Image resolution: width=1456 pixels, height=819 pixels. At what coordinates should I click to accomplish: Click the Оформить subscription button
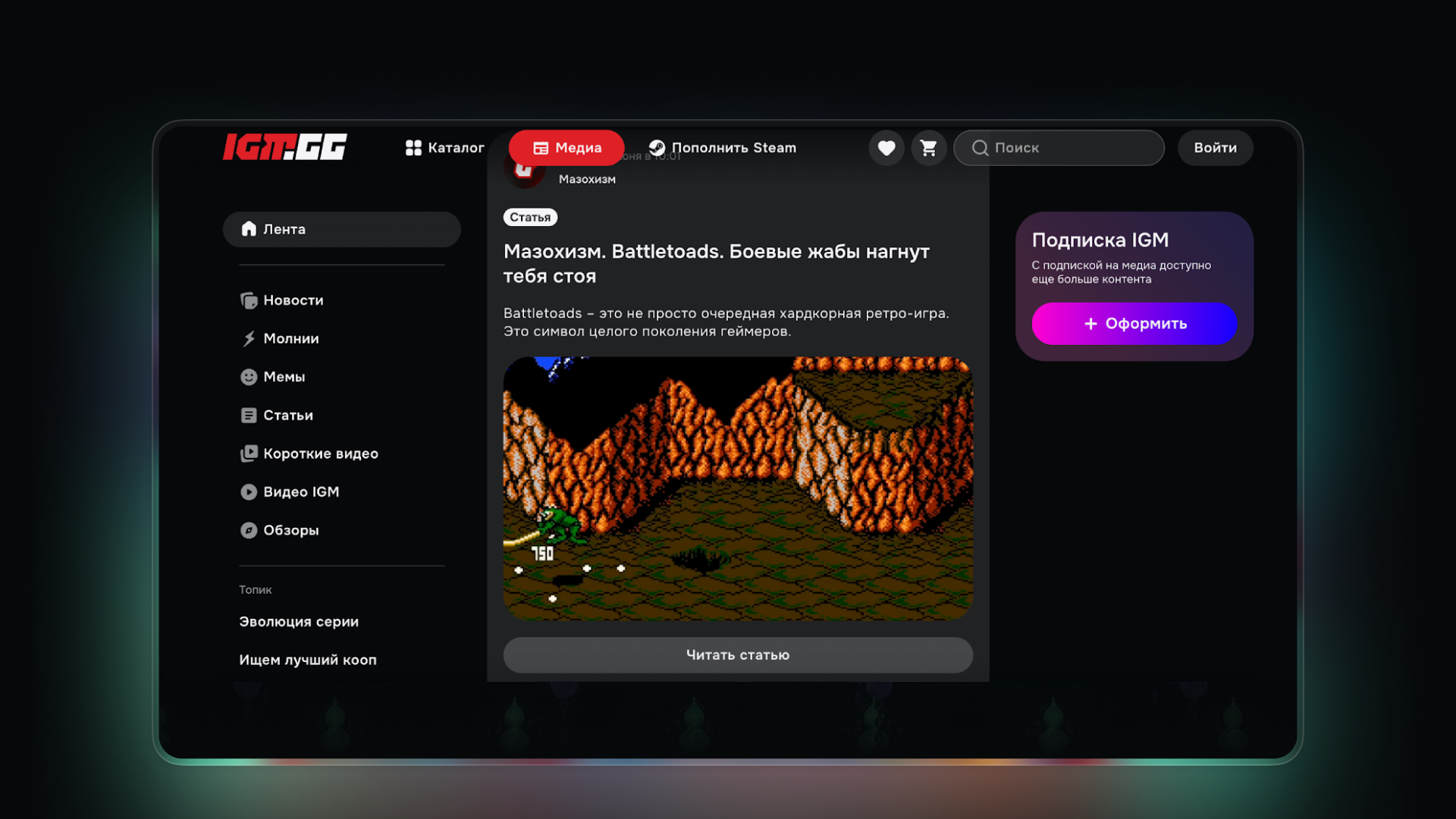click(1134, 324)
